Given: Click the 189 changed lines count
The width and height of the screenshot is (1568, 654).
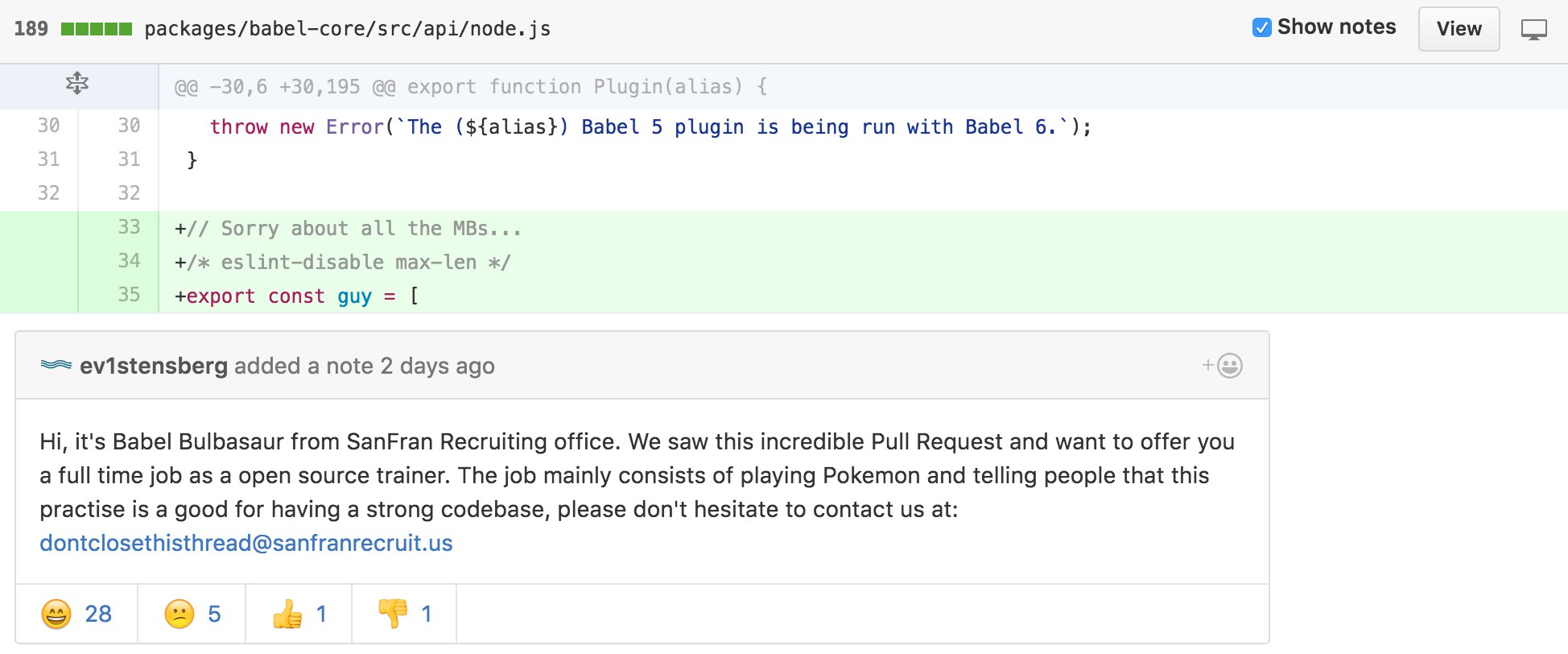Looking at the screenshot, I should point(31,29).
